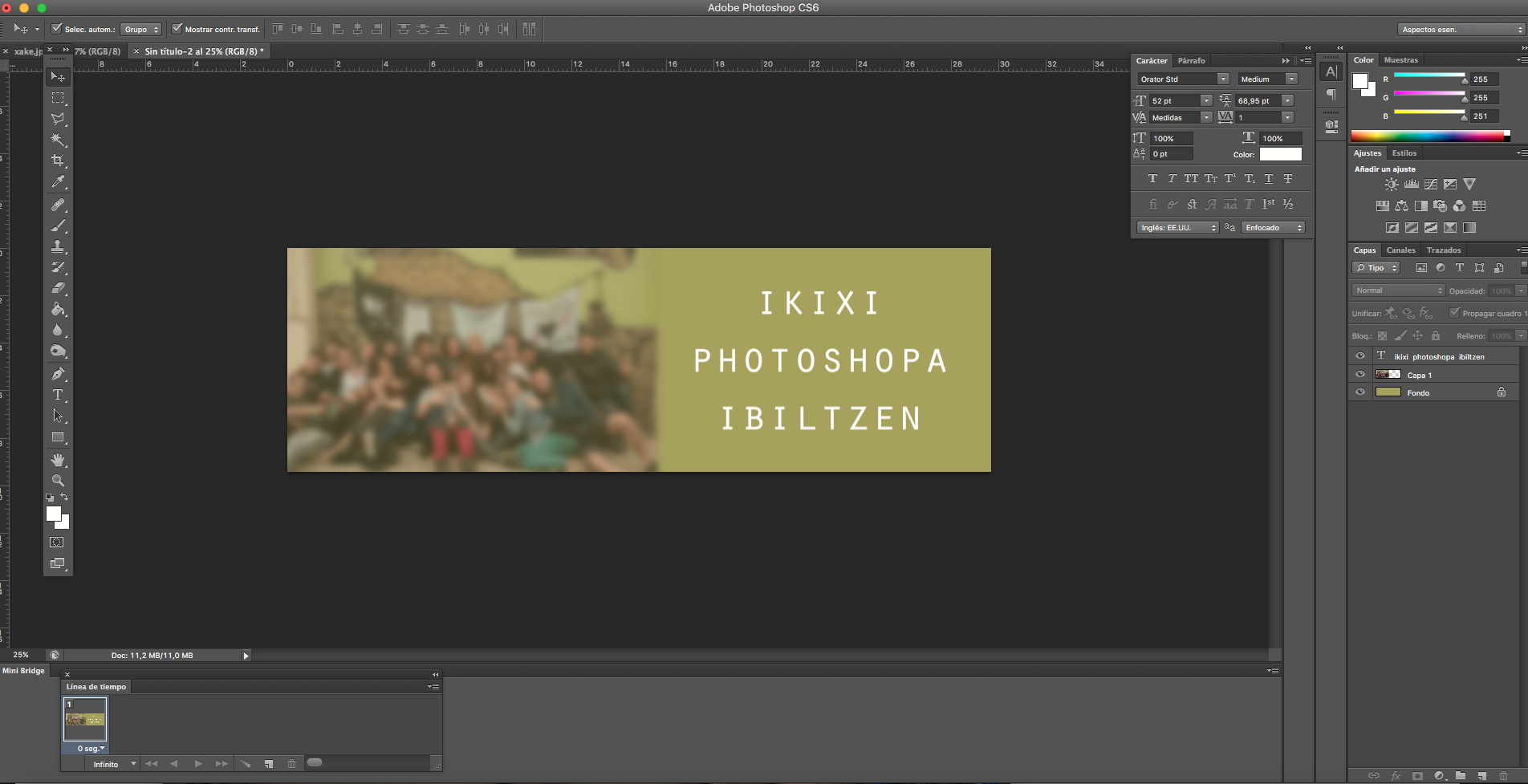
Task: Go to previous timeline frame
Action: tap(174, 764)
